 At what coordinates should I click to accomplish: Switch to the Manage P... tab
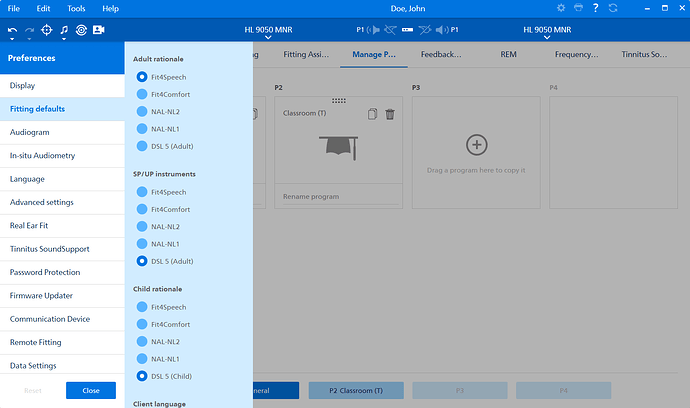[x=374, y=55]
